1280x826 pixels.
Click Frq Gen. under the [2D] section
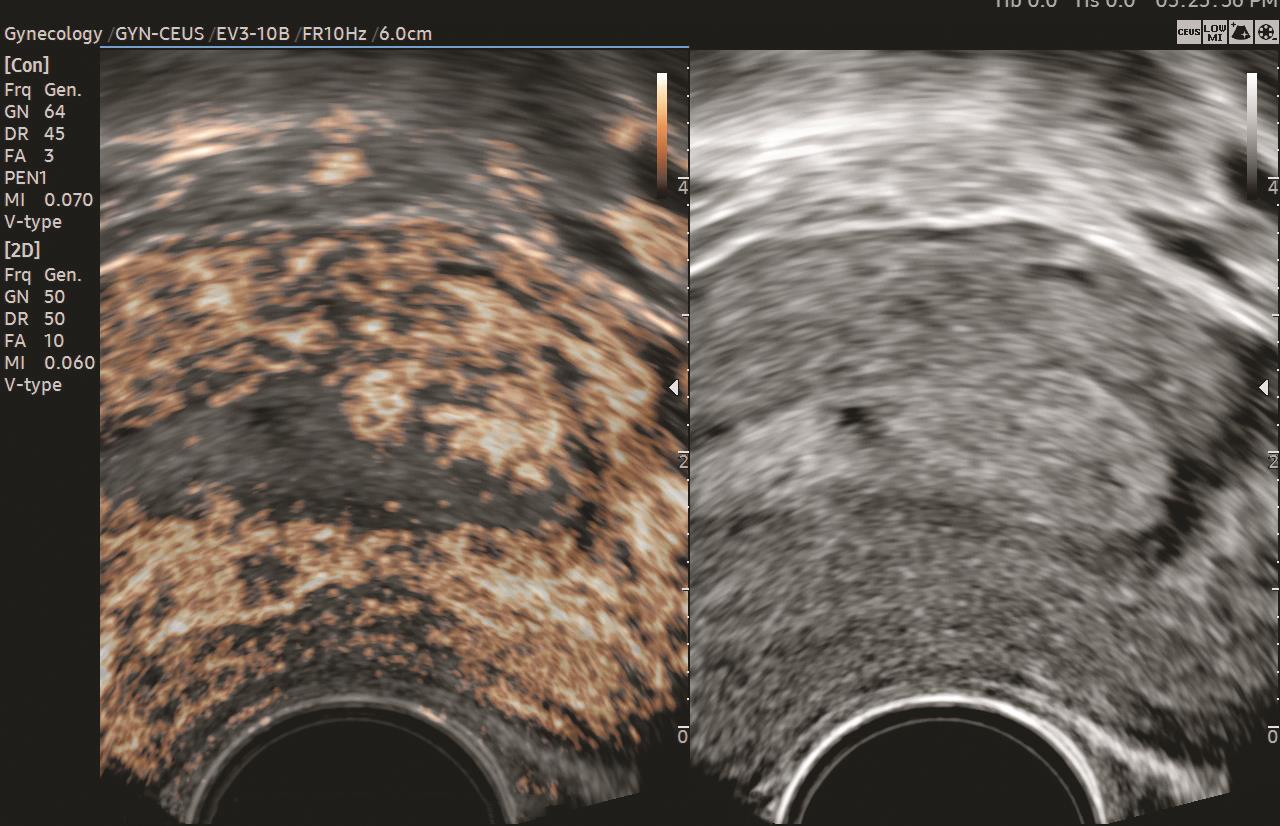pyautogui.click(x=43, y=275)
